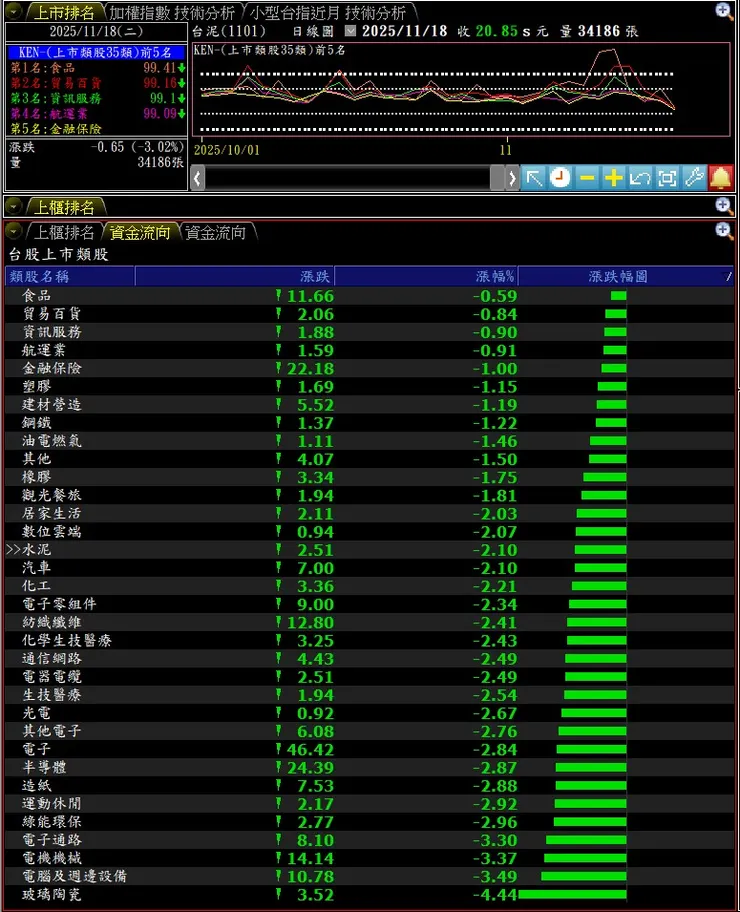
Task: Switch to 加權指數 技術分析 tab
Action: coord(172,12)
